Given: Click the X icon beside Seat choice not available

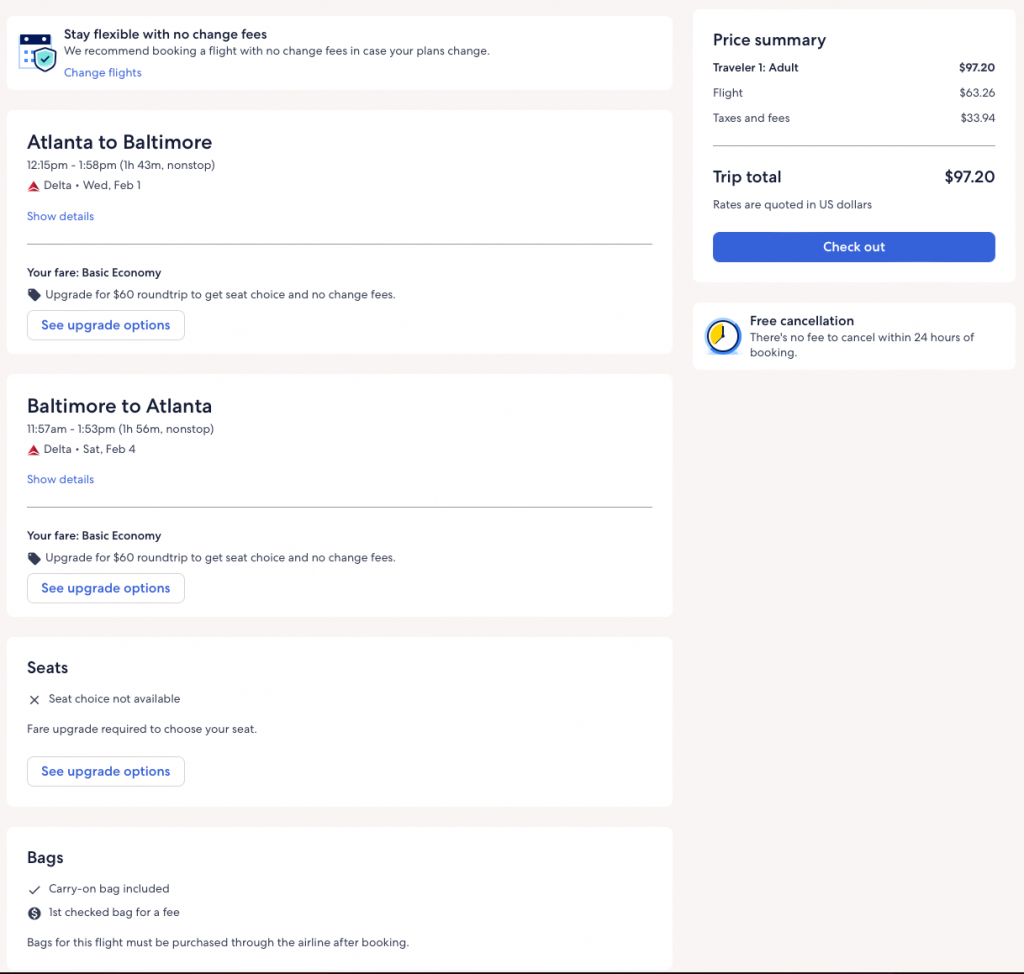Looking at the screenshot, I should (34, 700).
